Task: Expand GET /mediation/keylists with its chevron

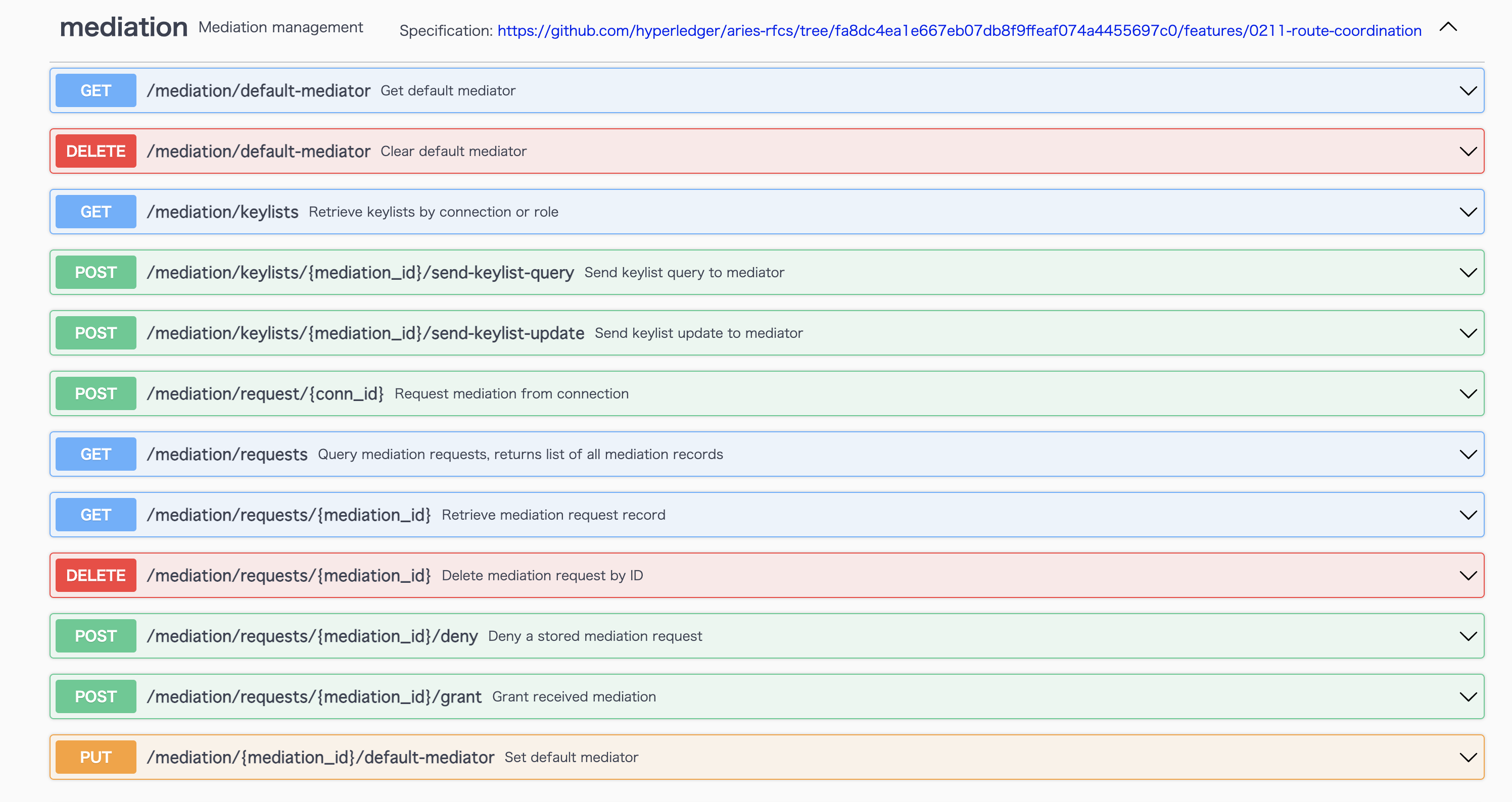Action: pos(1468,212)
